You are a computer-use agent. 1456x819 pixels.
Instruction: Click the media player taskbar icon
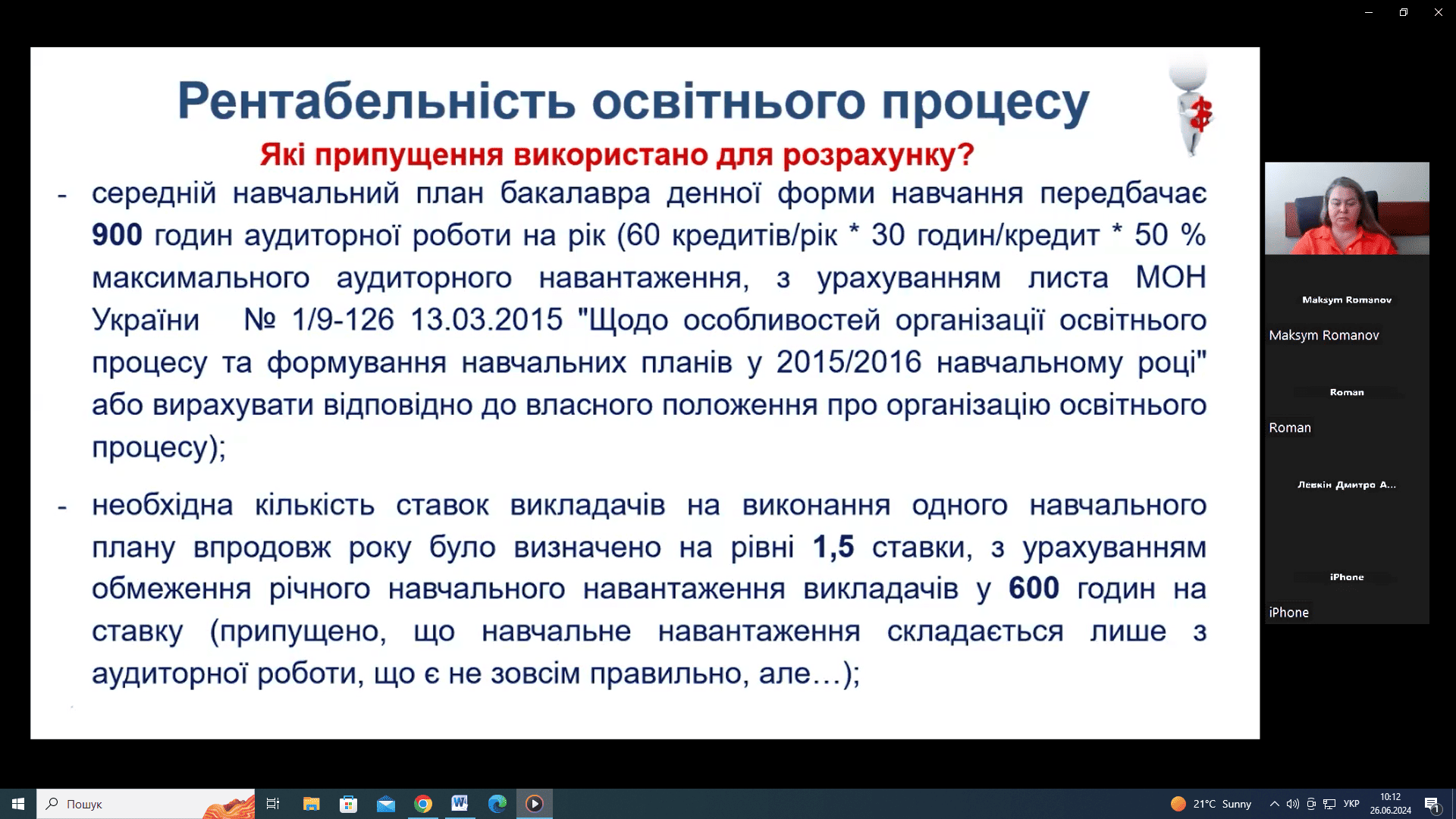click(534, 804)
